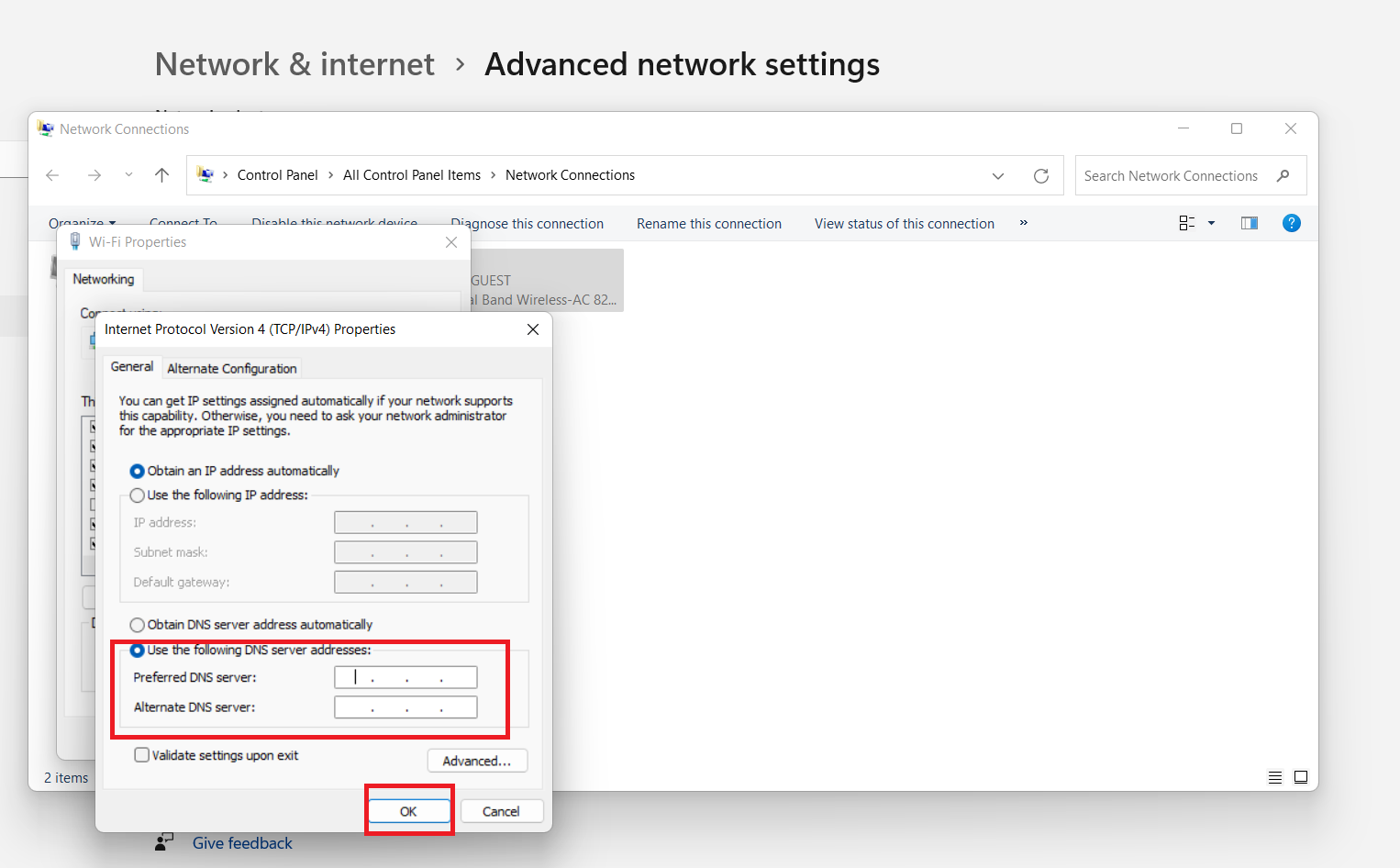1400x868 pixels.
Task: Select the Networking tab in Wi-Fi Properties
Action: [x=104, y=279]
